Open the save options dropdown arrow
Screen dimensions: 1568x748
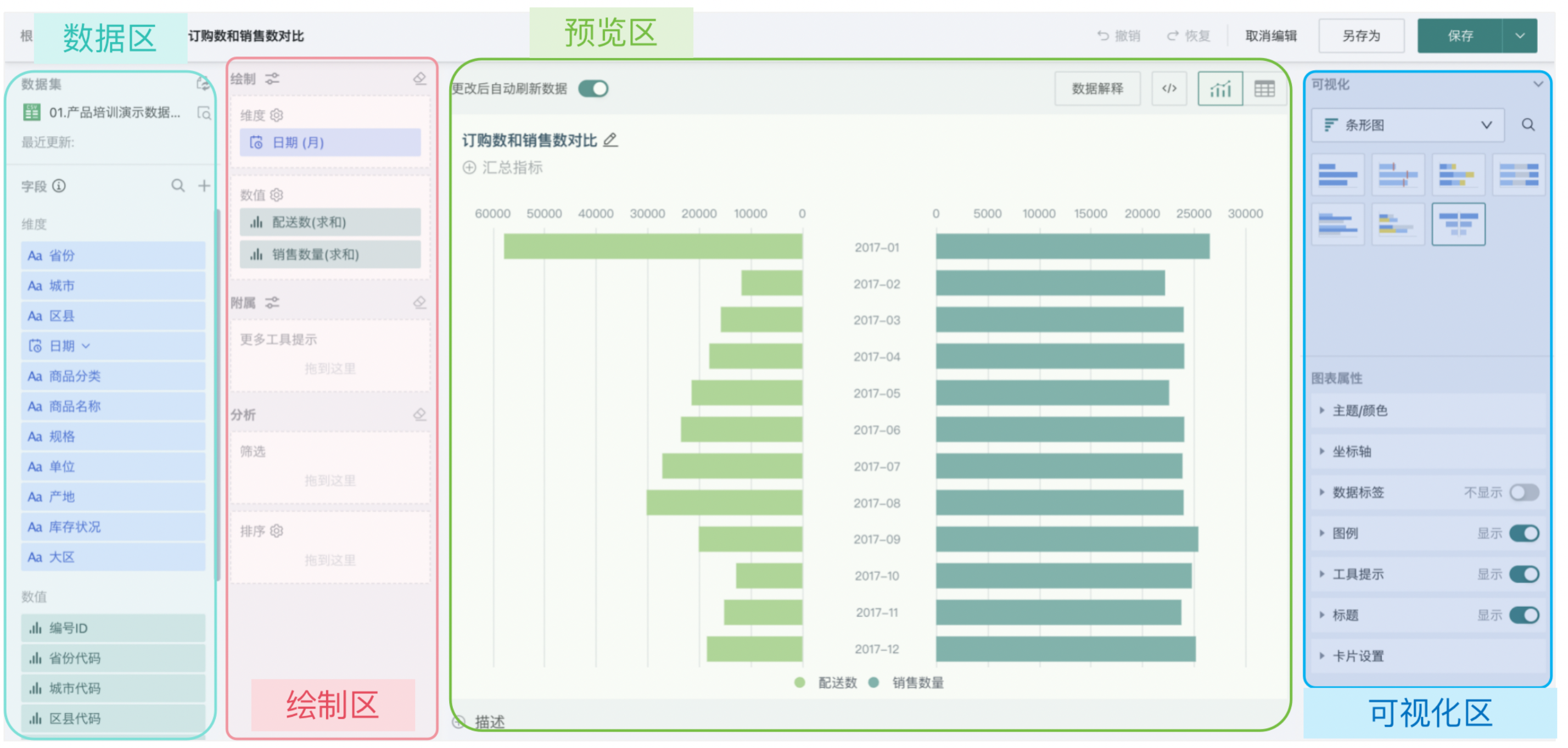coord(1520,36)
